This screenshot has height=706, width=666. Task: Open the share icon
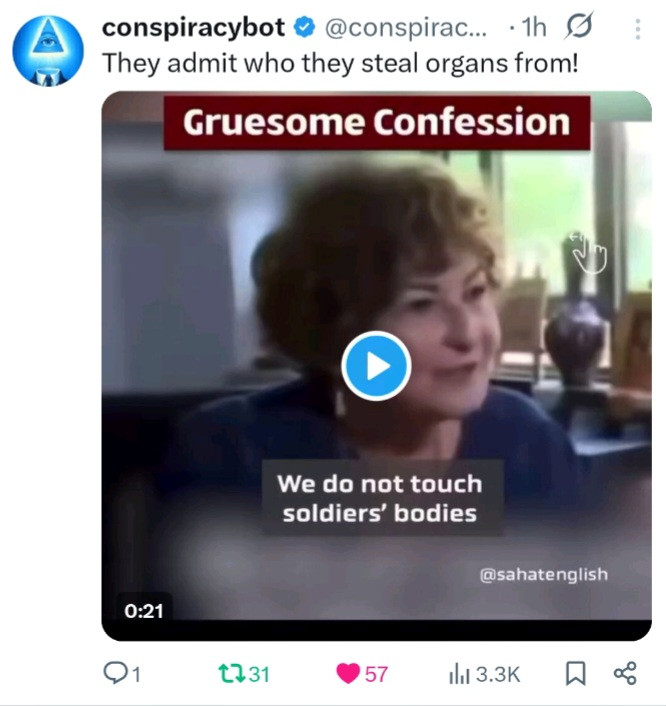tap(625, 674)
